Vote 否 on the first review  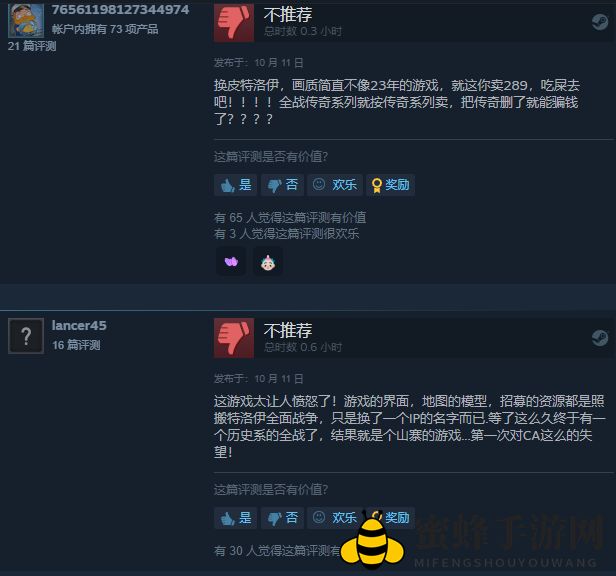(282, 185)
